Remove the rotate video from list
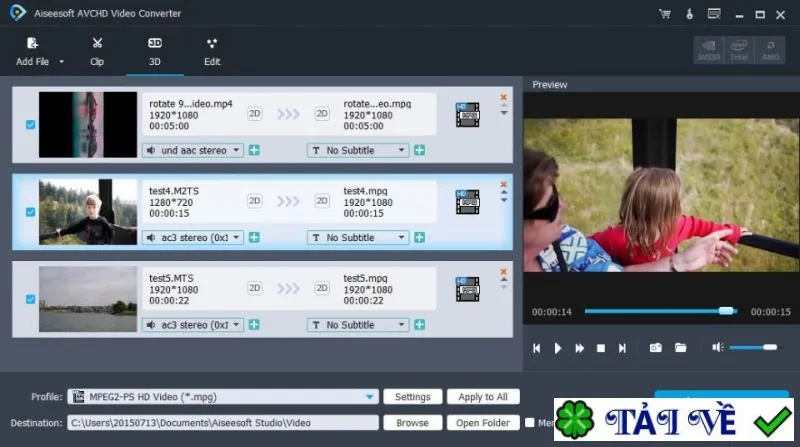The height and width of the screenshot is (447, 800). click(x=504, y=97)
